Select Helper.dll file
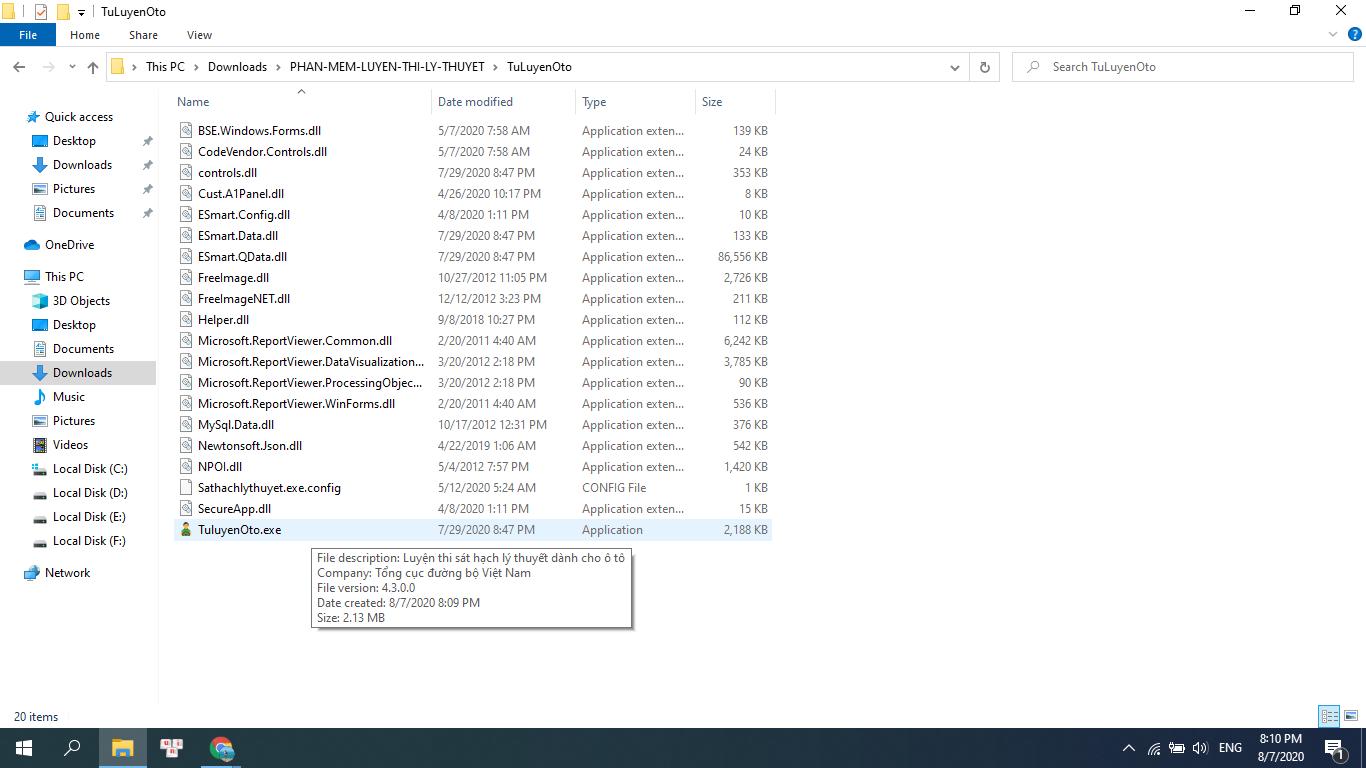The image size is (1366, 768). click(x=223, y=320)
